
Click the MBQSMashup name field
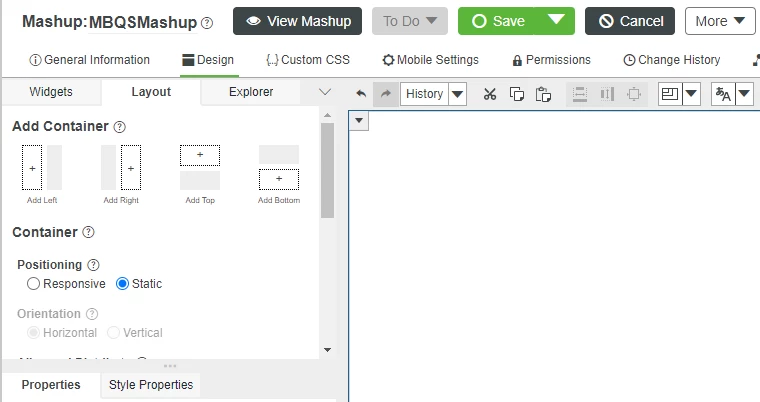[143, 23]
